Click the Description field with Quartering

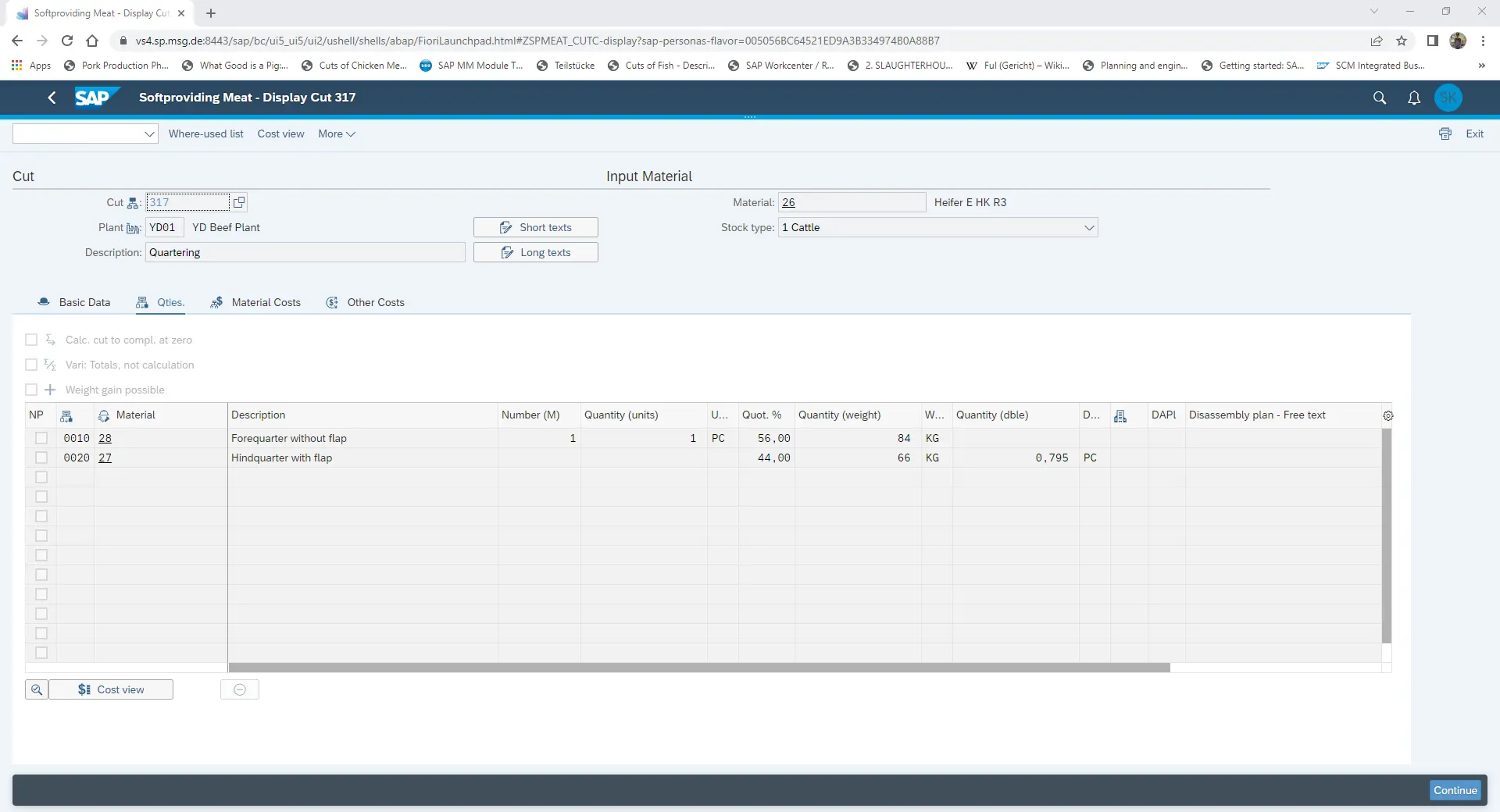click(x=305, y=252)
